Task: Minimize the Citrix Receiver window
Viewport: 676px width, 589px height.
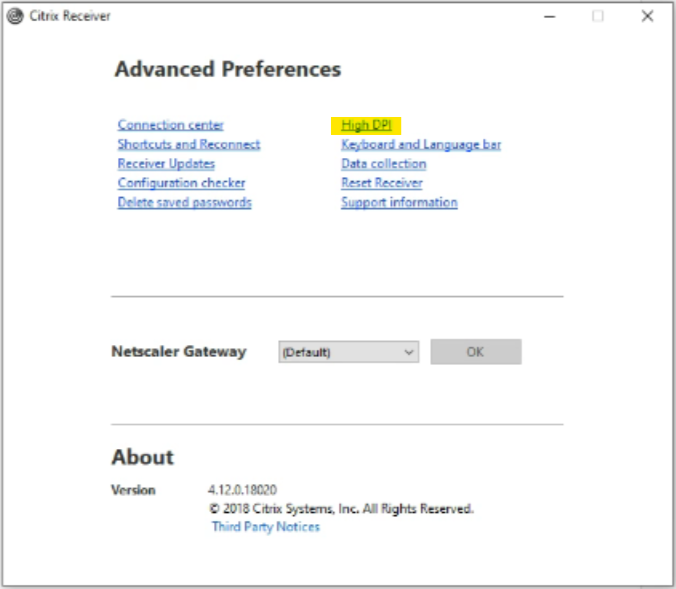Action: click(x=549, y=16)
